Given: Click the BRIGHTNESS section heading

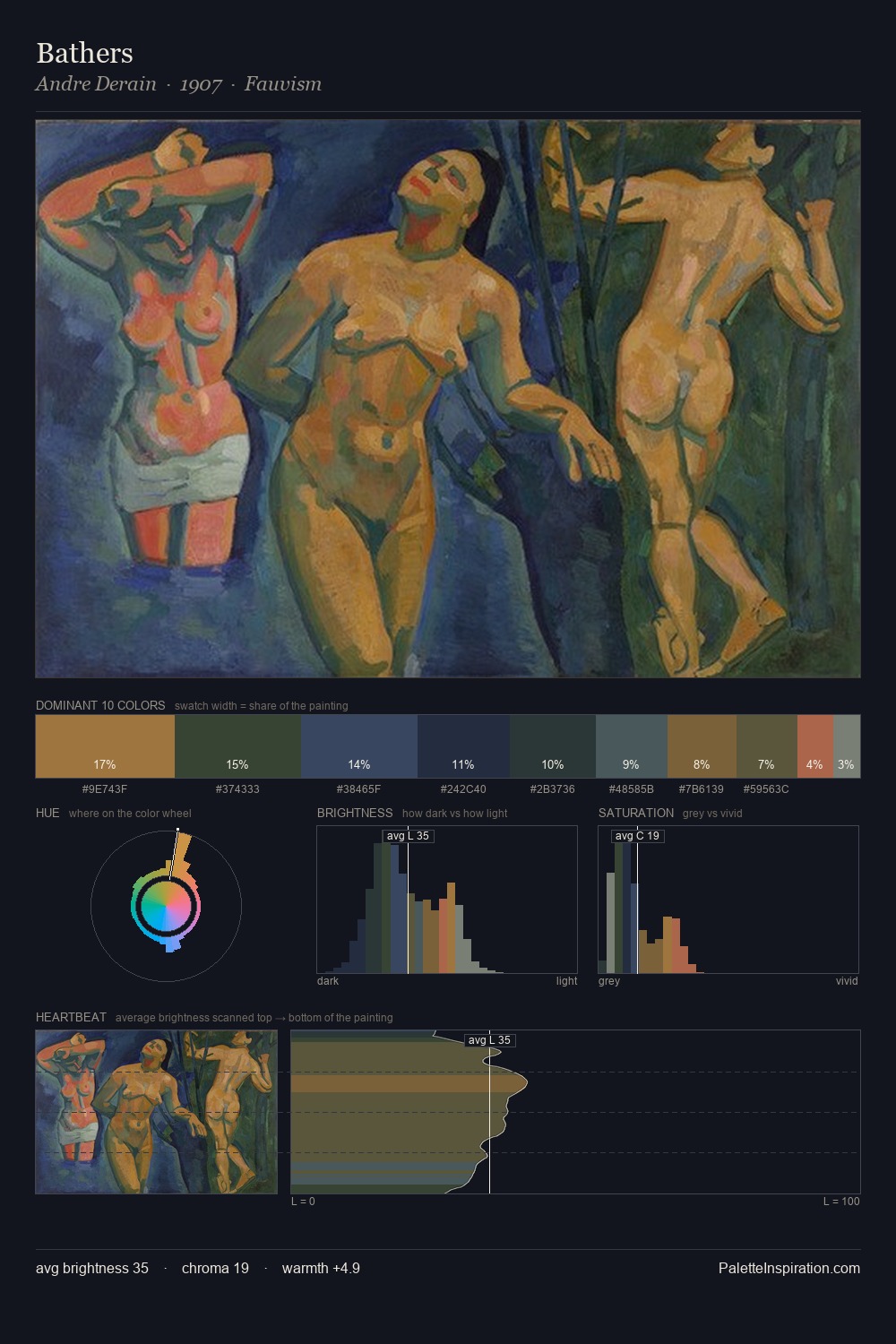Looking at the screenshot, I should coord(355,813).
